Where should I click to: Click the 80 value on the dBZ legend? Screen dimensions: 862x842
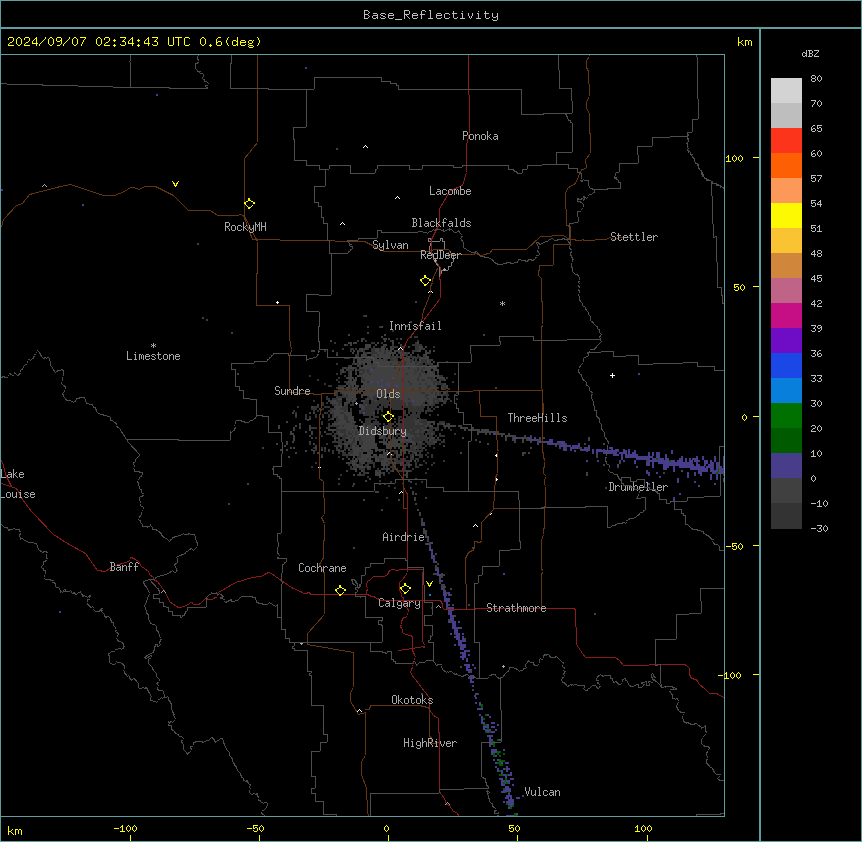(816, 79)
